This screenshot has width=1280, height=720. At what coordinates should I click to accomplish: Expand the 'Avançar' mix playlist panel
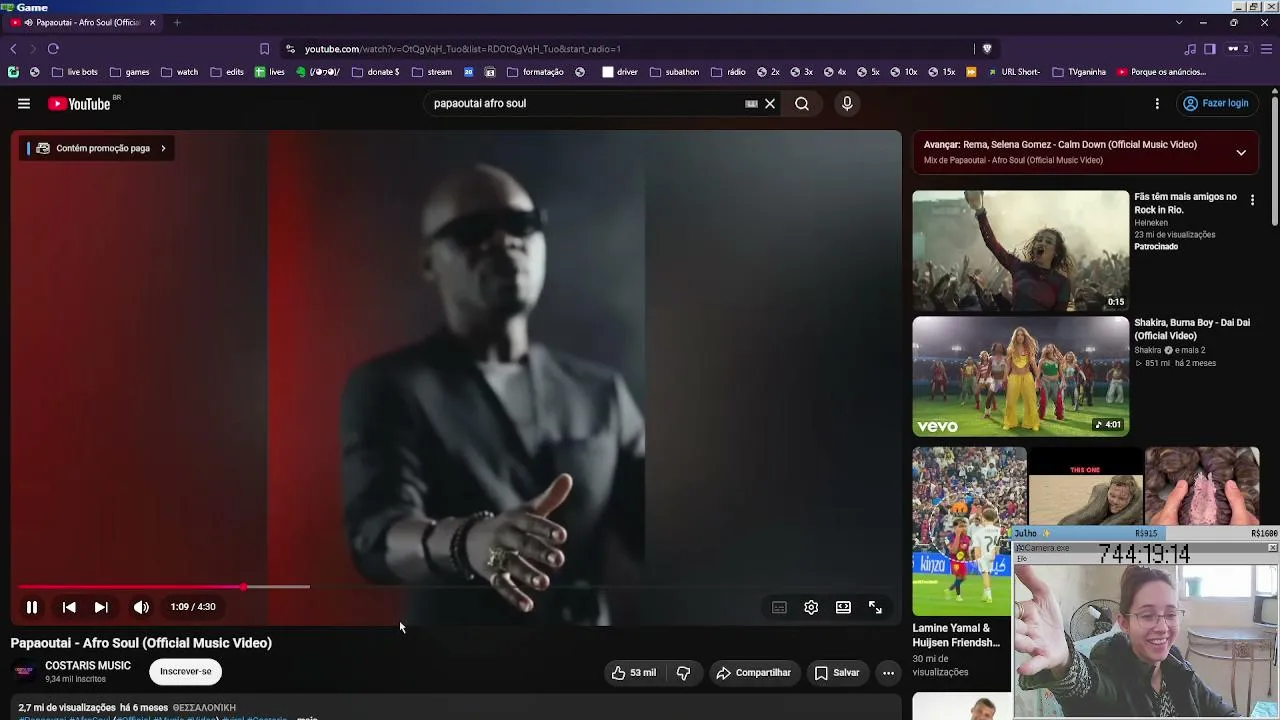click(1241, 152)
